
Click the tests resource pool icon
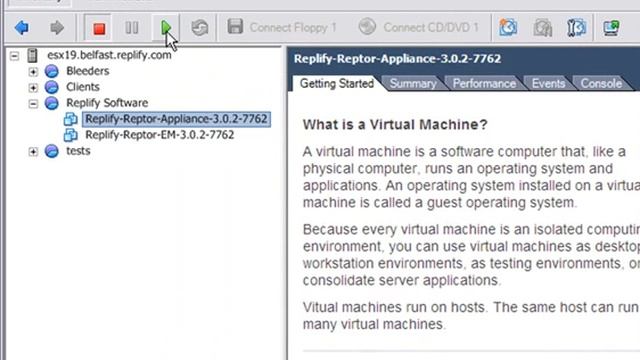51,151
